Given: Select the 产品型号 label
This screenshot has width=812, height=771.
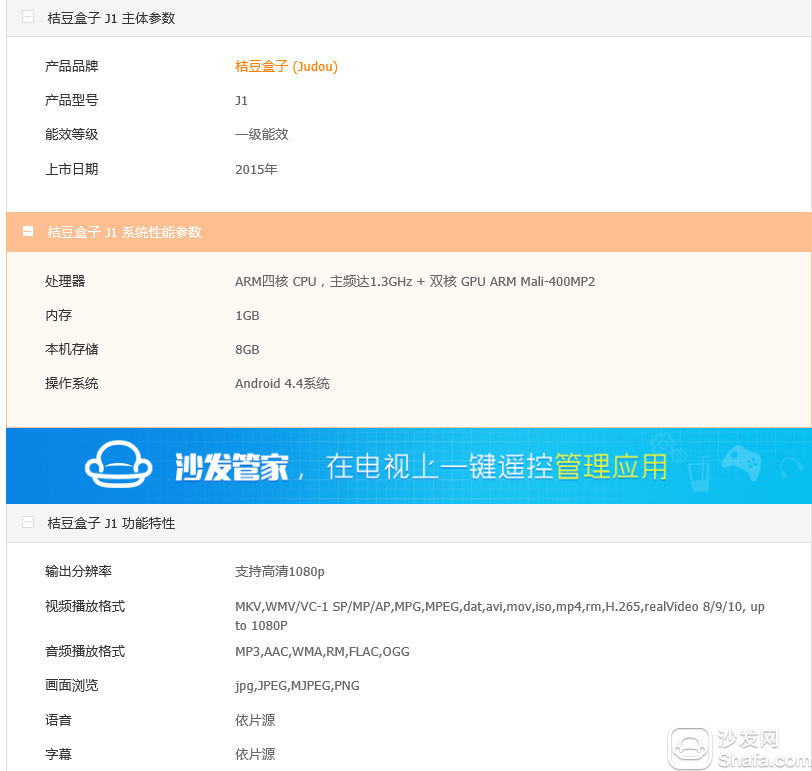Looking at the screenshot, I should pos(71,100).
